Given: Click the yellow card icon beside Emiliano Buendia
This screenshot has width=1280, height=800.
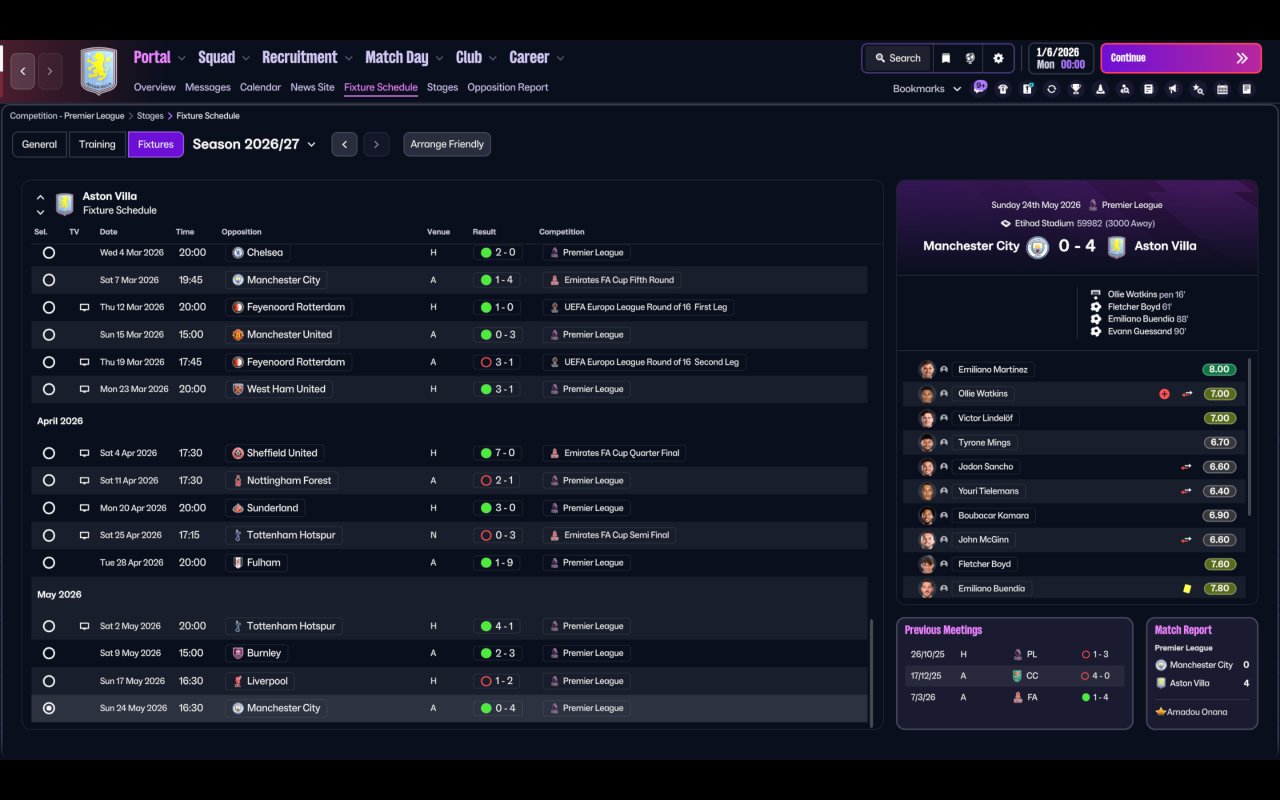Looking at the screenshot, I should click(x=1187, y=589).
